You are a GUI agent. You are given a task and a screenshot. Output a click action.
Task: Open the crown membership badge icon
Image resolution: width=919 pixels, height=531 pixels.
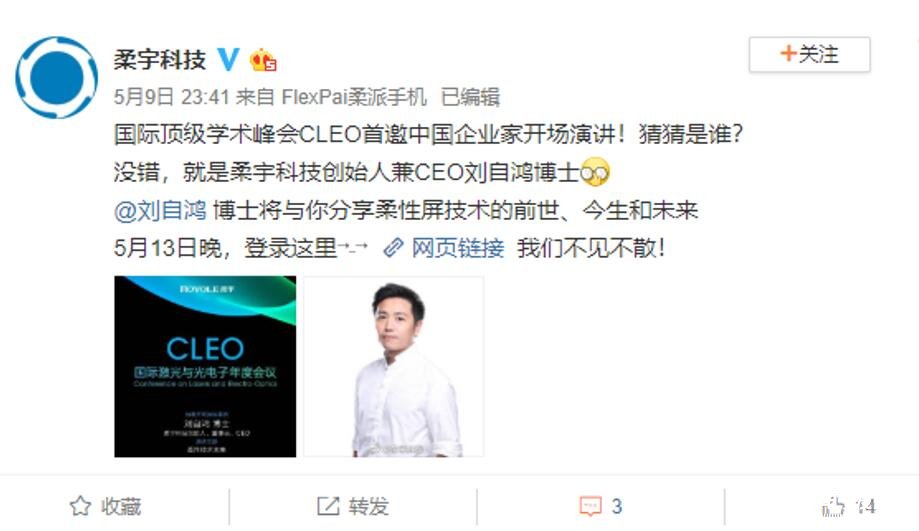(263, 60)
